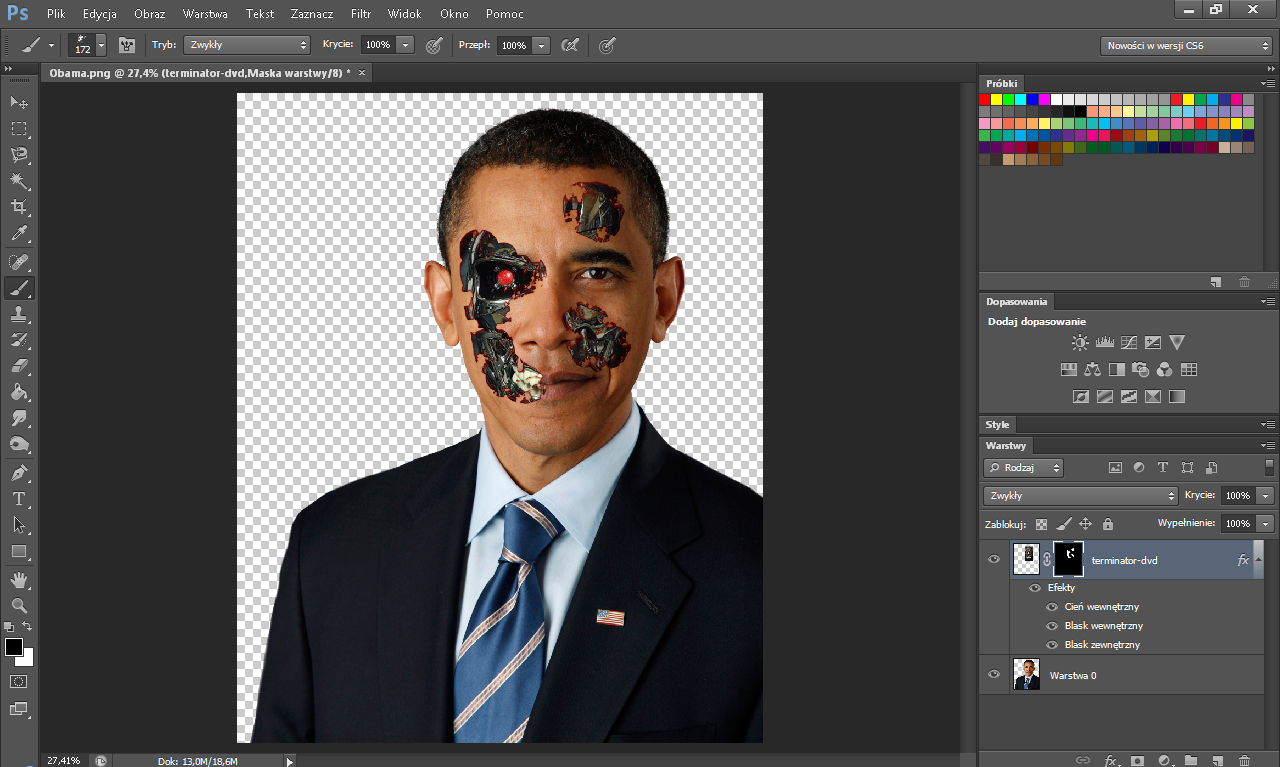Click the foreground color swatch

[14, 647]
